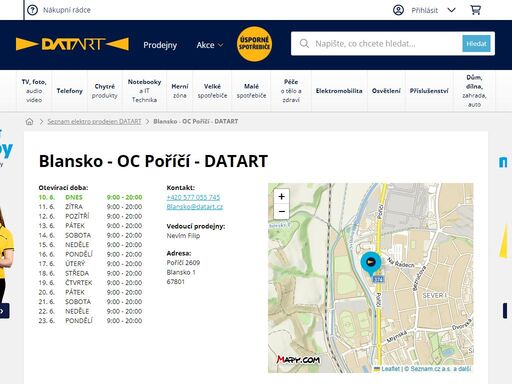512x384 pixels.
Task: Click today's hours row 10. 6. DNES
Action: point(90,197)
